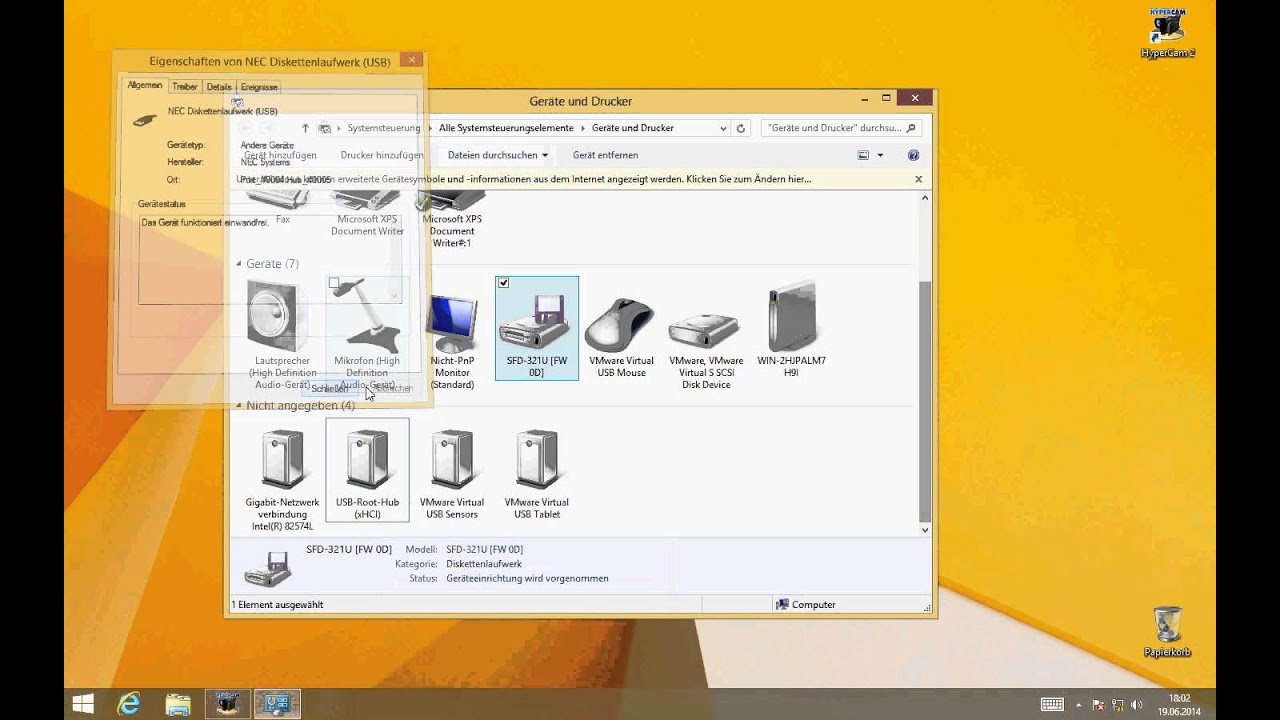Click the Modell value SFD-321U [FW 0D]

[484, 549]
